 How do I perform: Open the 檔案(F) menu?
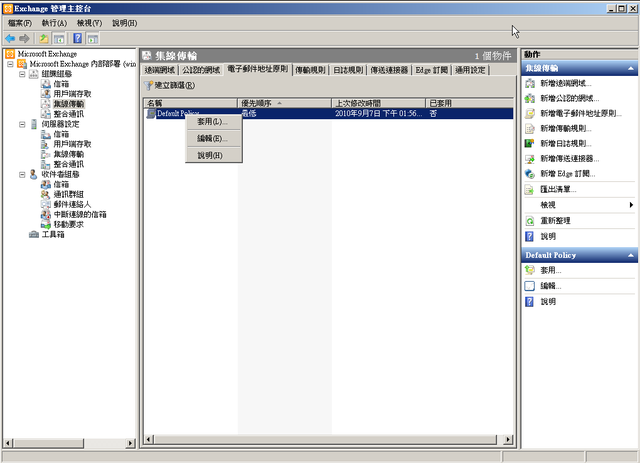click(20, 23)
